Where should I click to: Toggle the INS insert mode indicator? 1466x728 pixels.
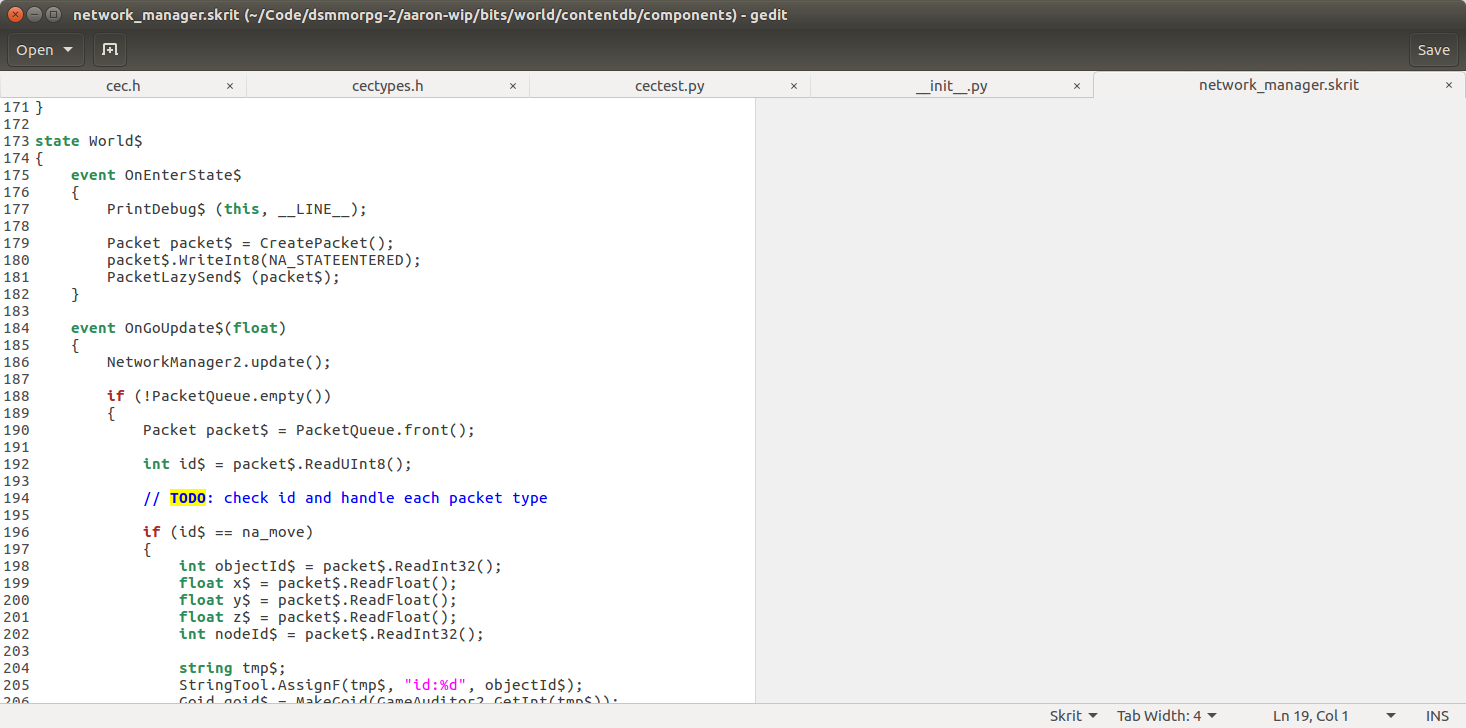click(1437, 716)
